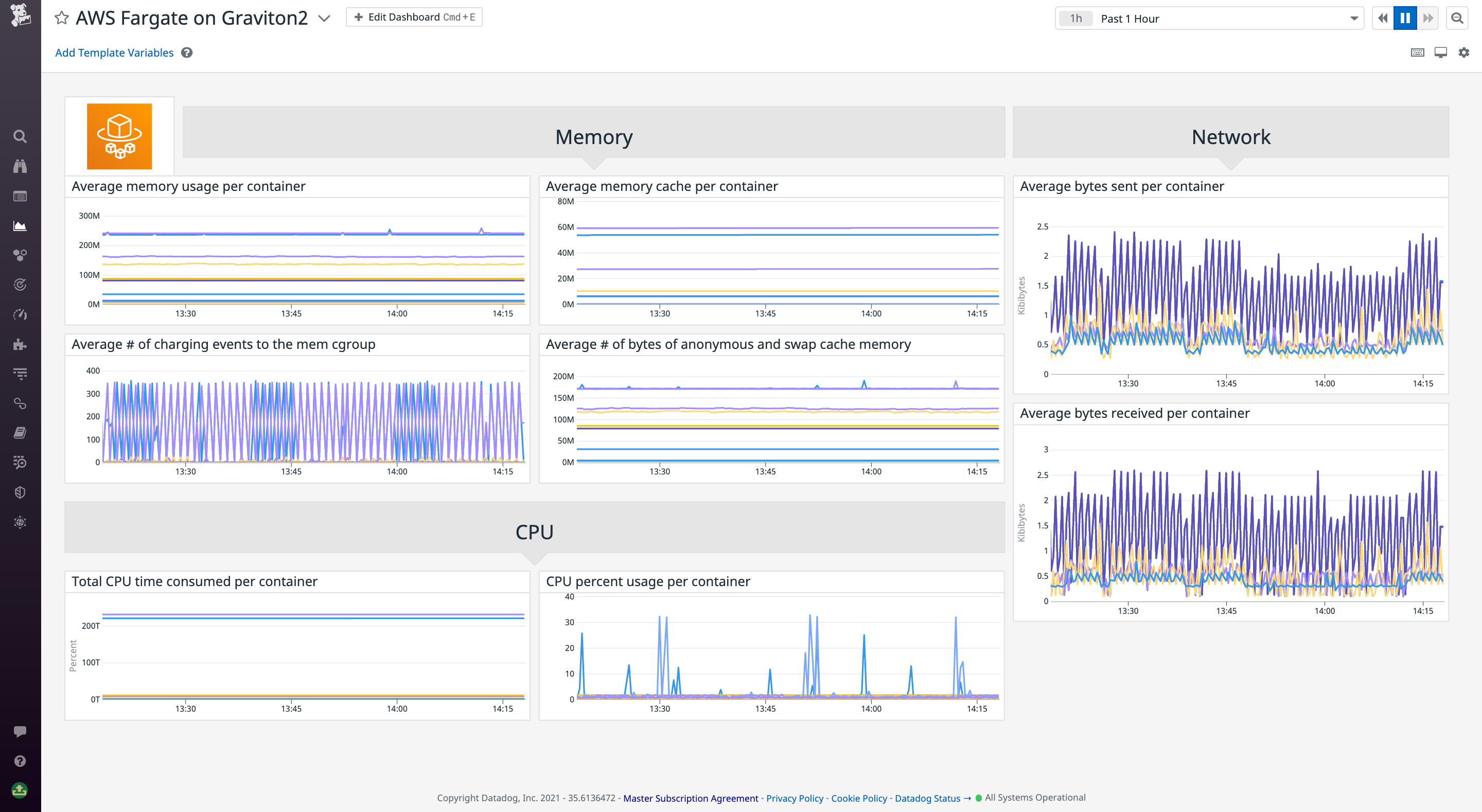Screen dimensions: 1482x812
Task: Open the Monitors icon in sidebar
Action: point(20,284)
